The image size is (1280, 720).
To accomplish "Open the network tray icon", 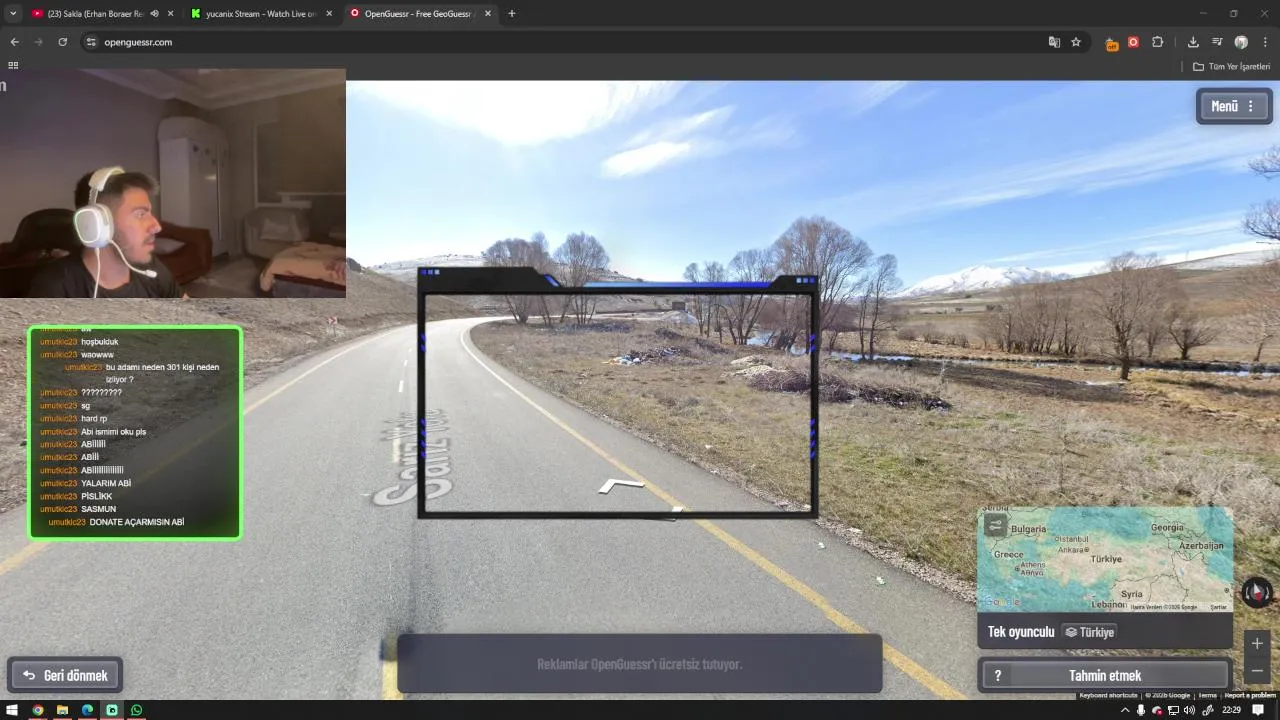I will pyautogui.click(x=1173, y=710).
